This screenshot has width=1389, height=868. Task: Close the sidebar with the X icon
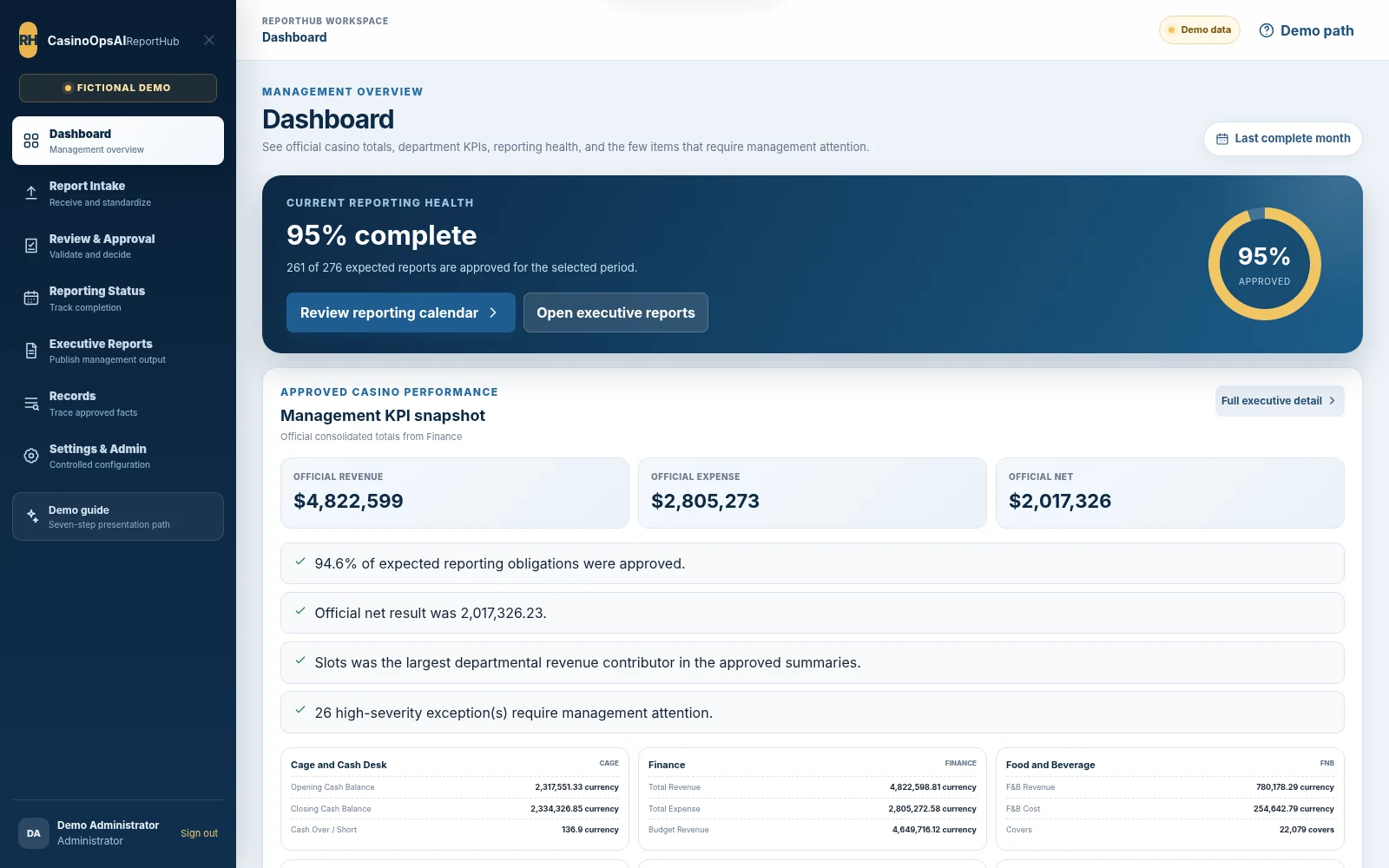click(x=209, y=40)
